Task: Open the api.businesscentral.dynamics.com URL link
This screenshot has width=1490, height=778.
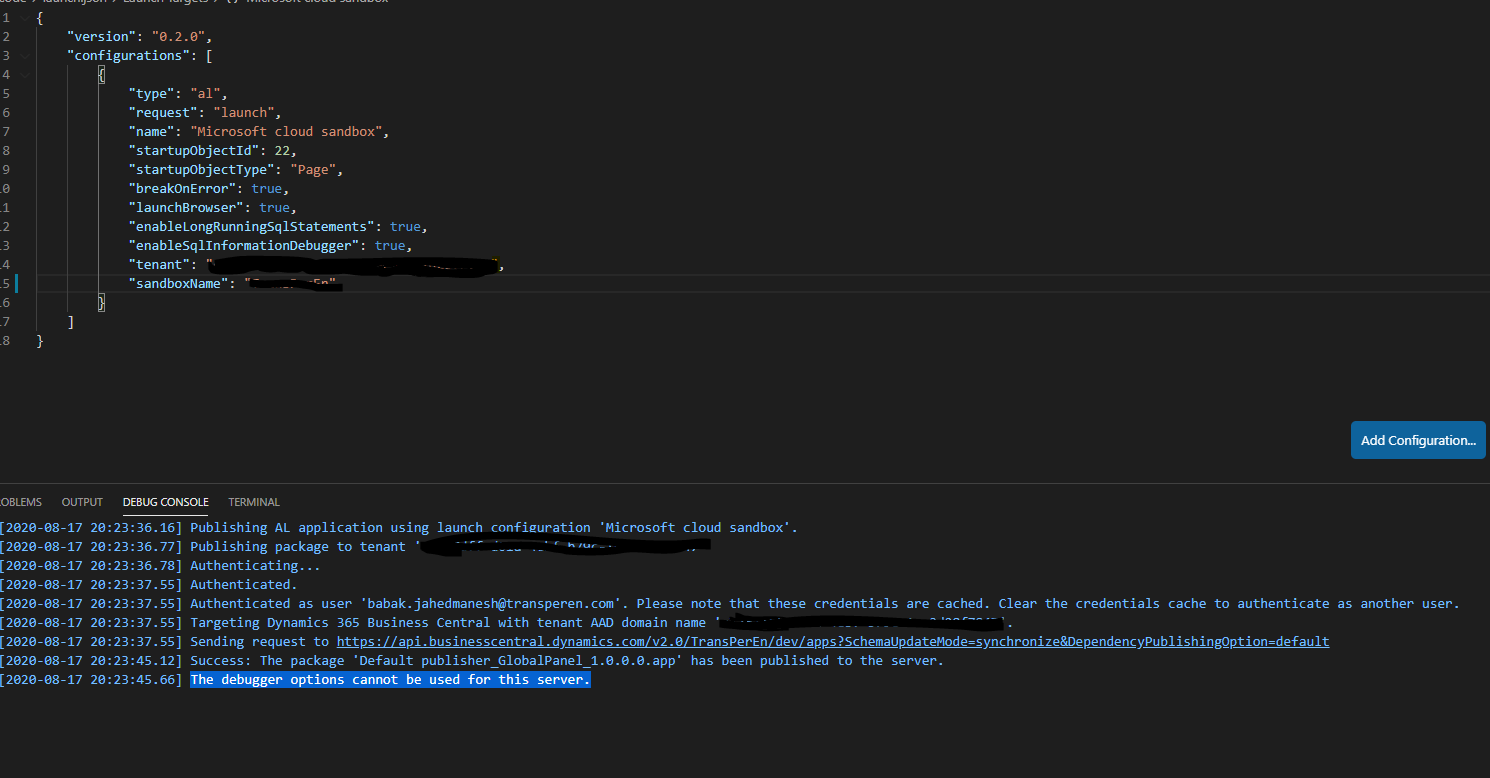Action: 833,642
